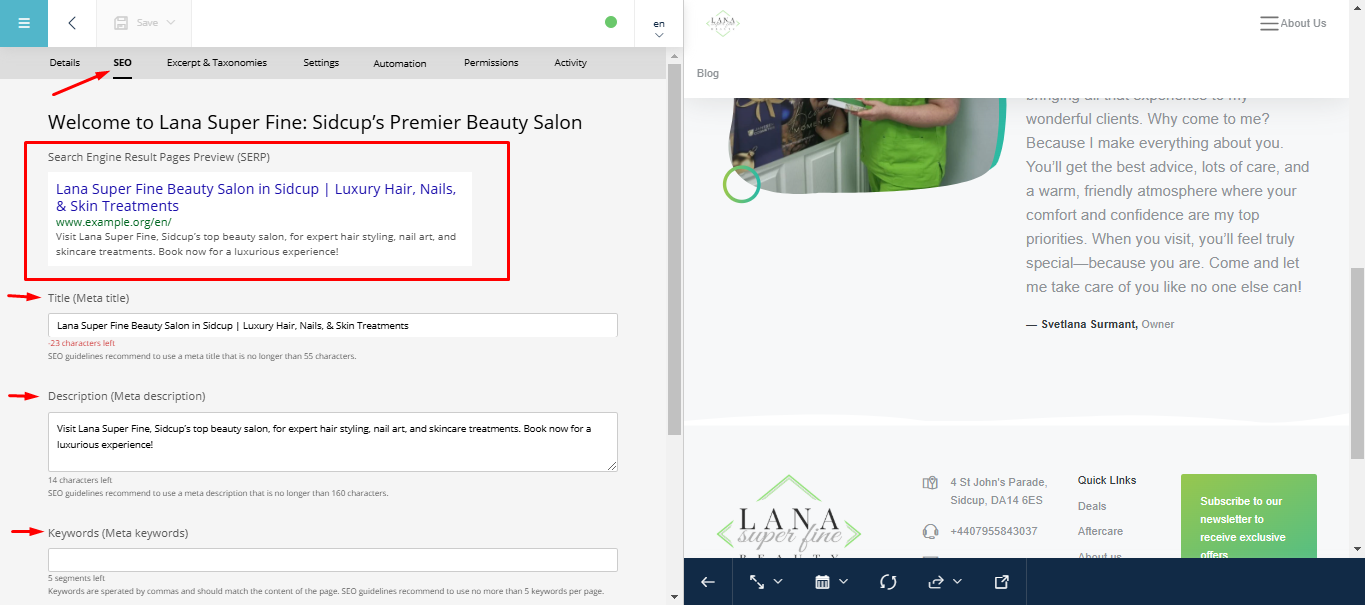Click the green publish status indicator
This screenshot has height=605, width=1365.
click(611, 22)
